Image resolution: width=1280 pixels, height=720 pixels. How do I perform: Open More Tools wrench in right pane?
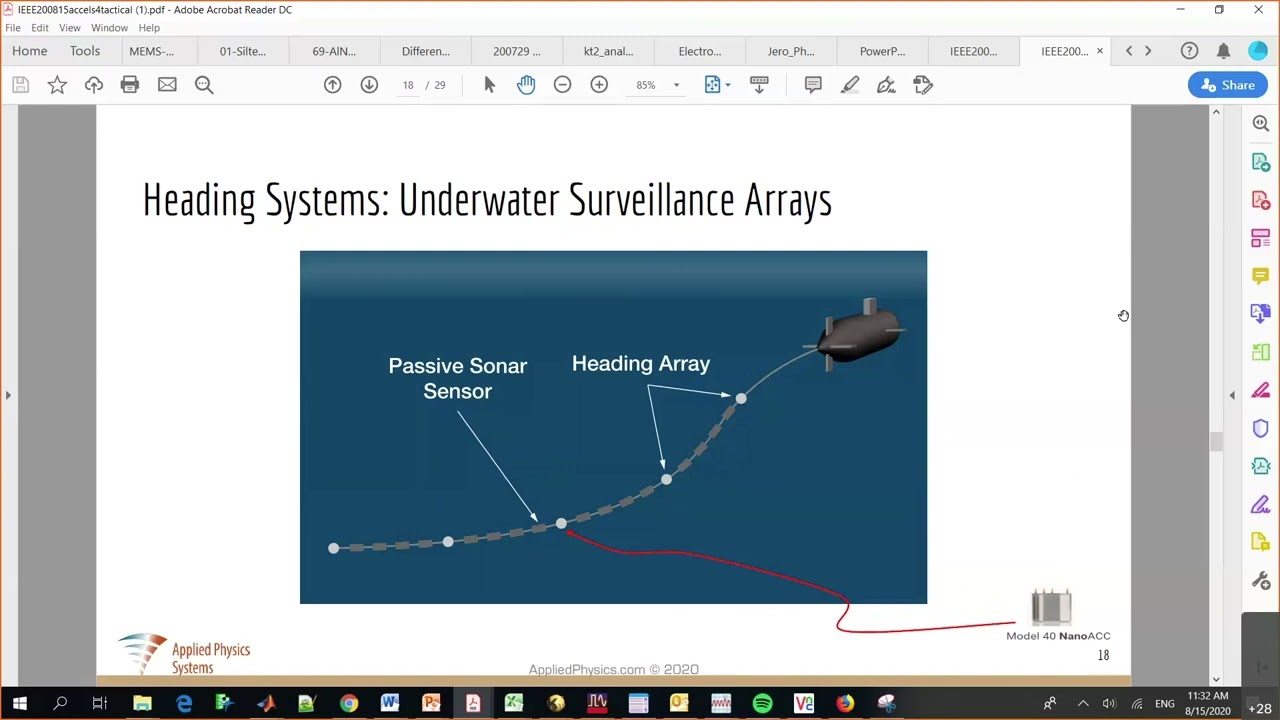pos(1261,581)
